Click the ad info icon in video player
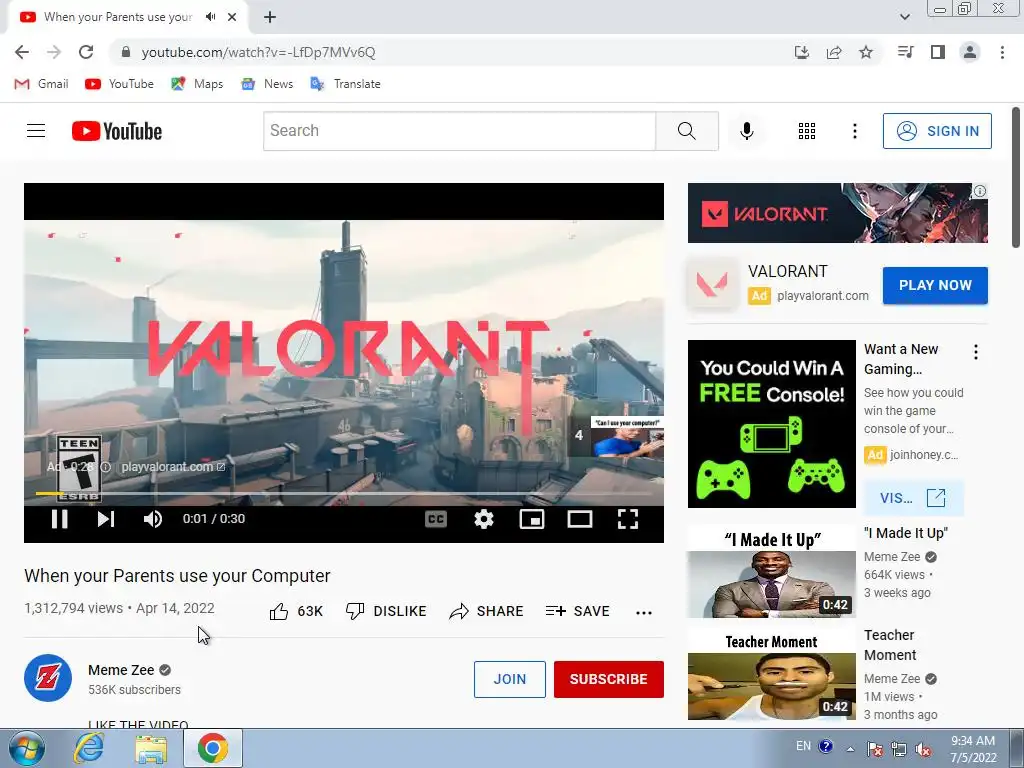1024x768 pixels. point(105,467)
